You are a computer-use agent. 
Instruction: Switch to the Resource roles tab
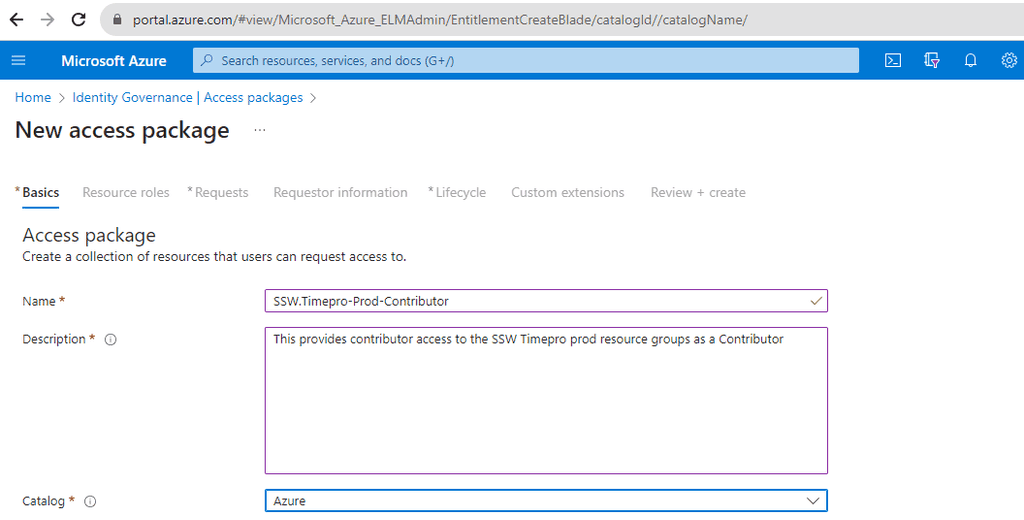(x=126, y=193)
